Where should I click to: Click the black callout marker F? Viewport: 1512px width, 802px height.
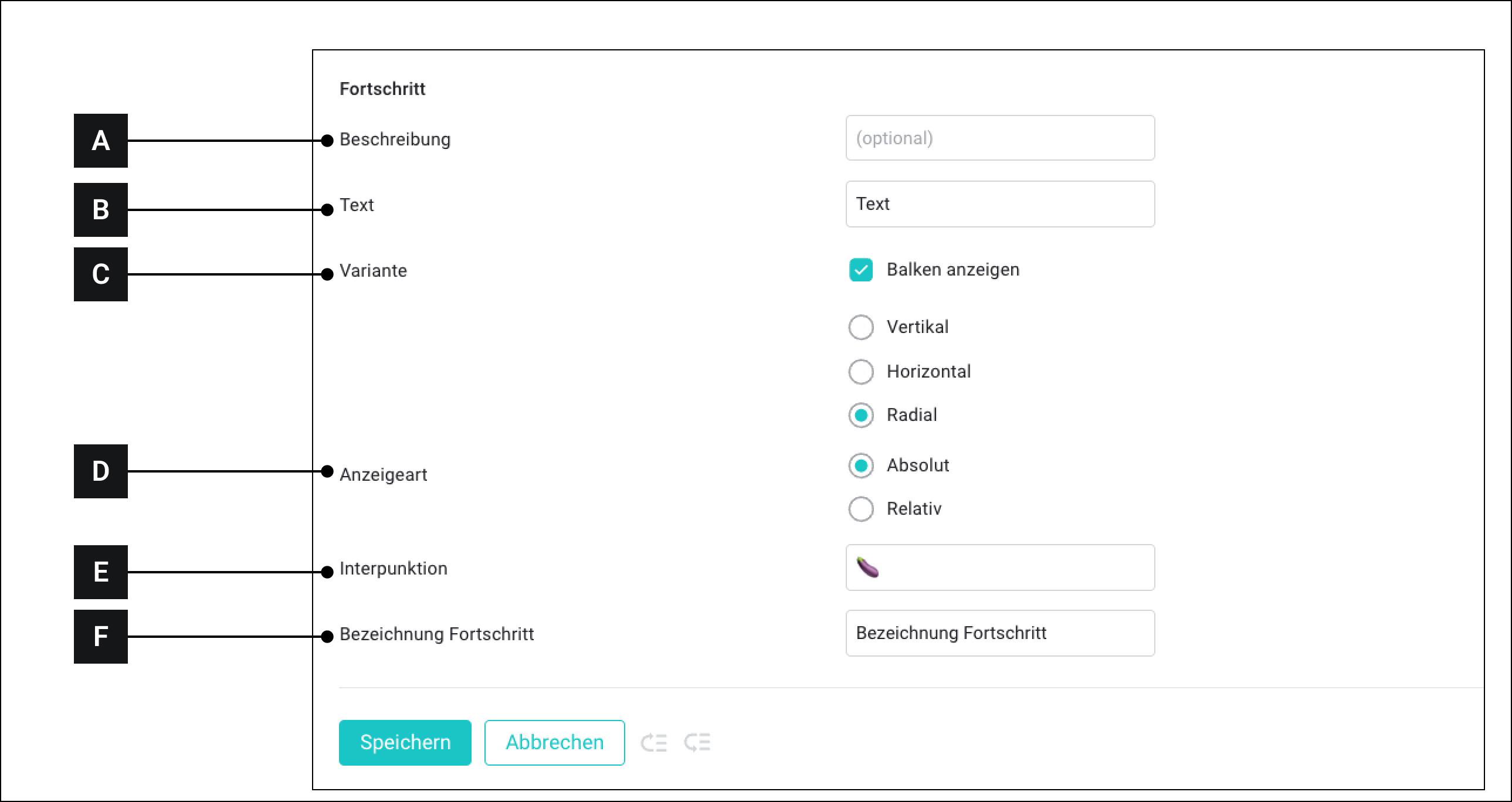point(100,637)
